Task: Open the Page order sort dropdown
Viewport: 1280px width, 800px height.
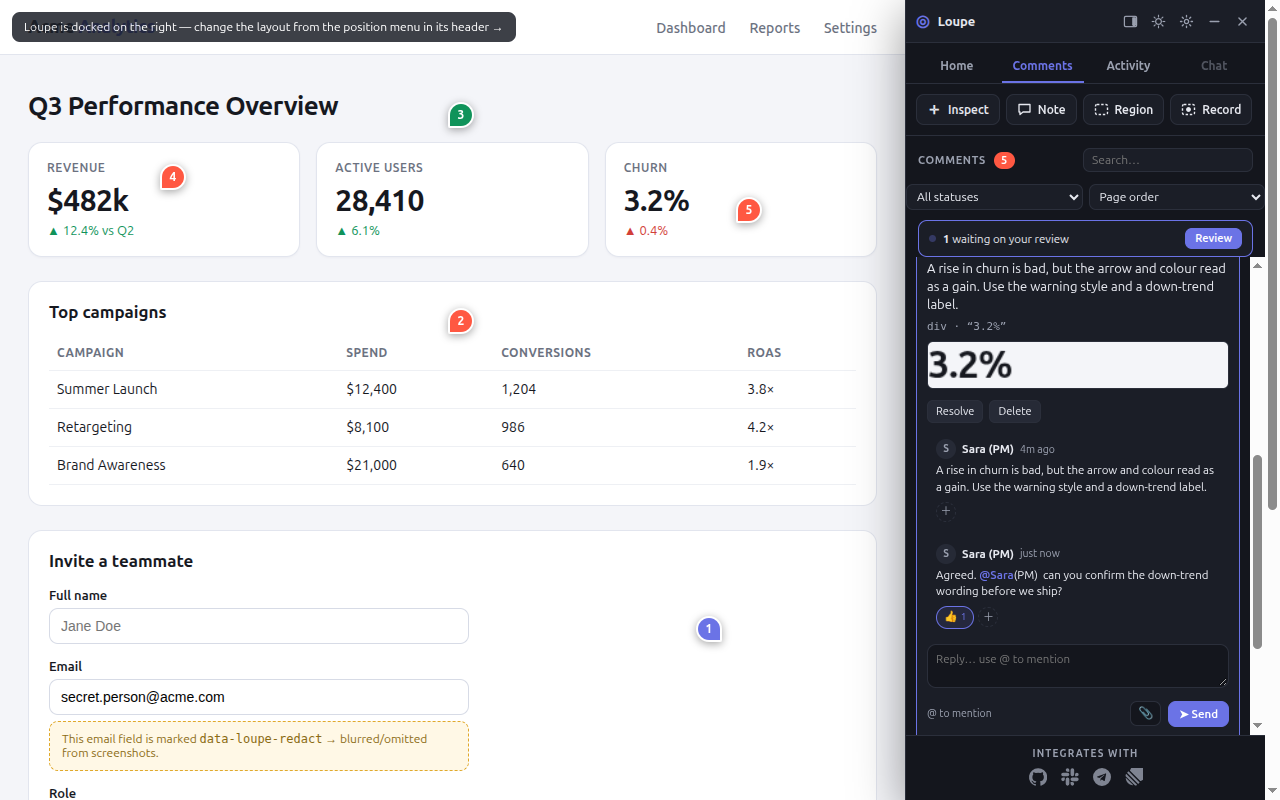Action: click(x=1177, y=197)
